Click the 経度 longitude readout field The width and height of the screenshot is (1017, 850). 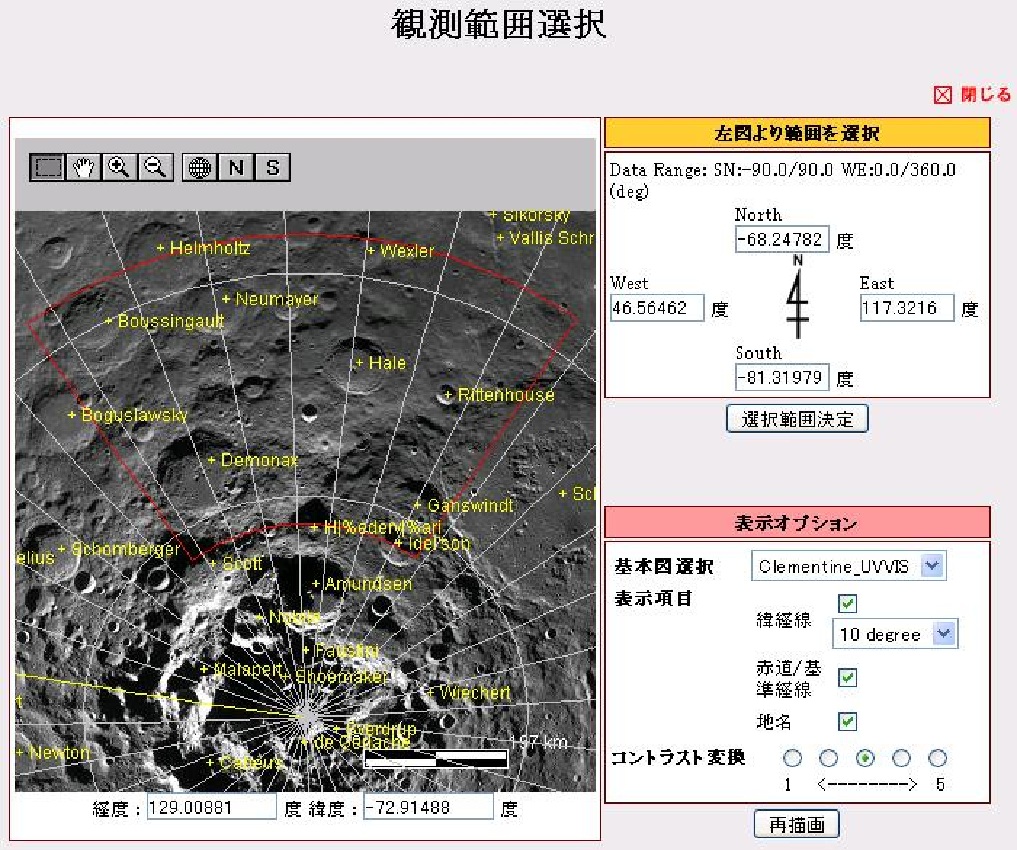coord(211,807)
